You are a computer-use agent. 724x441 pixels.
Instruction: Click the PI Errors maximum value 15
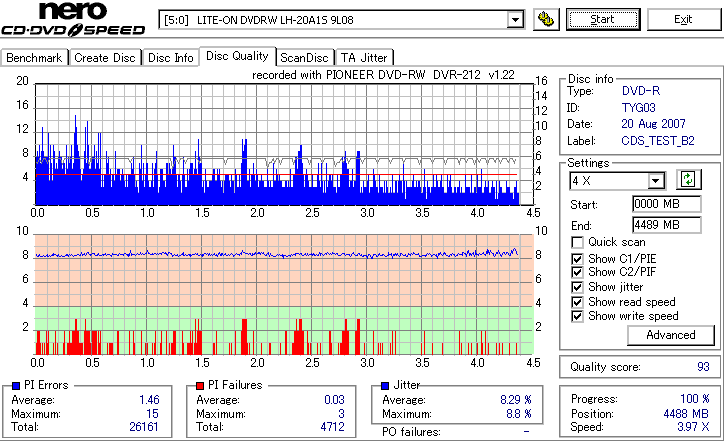[152, 414]
